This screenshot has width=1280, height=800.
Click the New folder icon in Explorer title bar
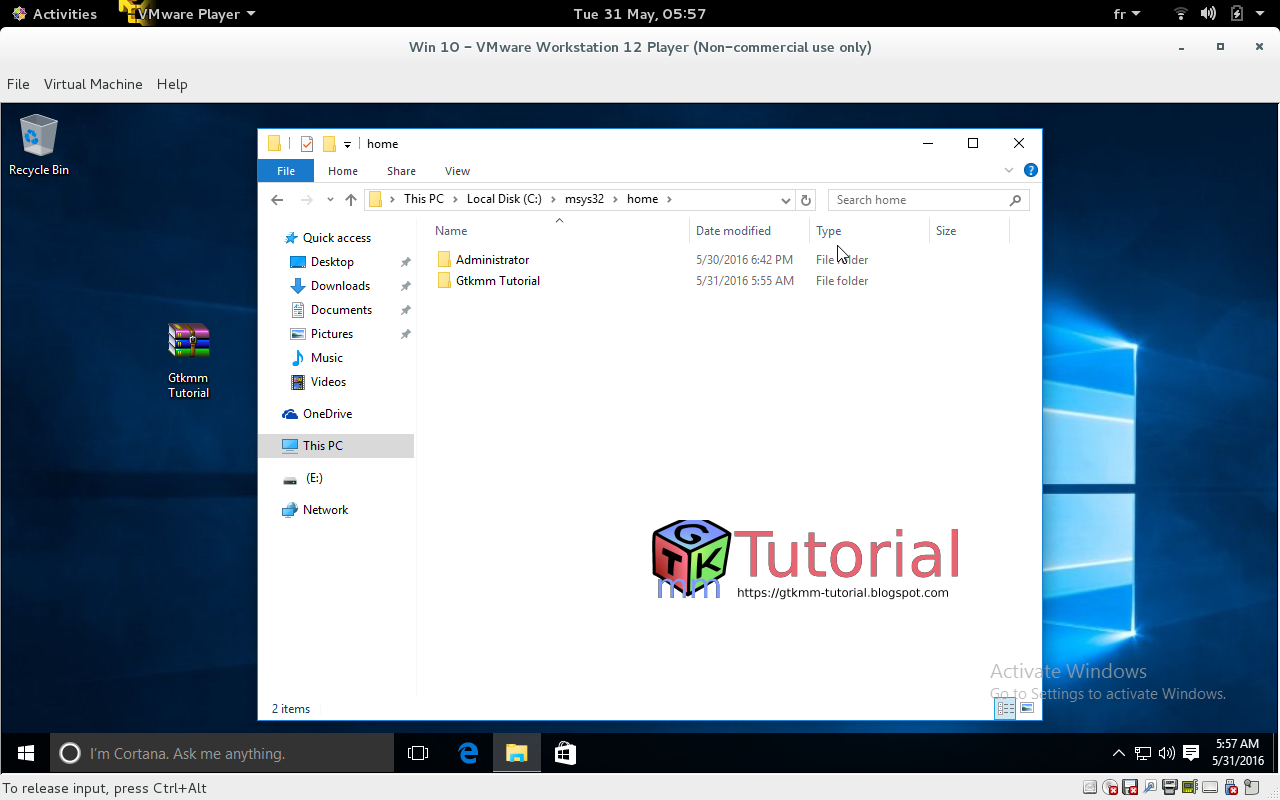(329, 144)
